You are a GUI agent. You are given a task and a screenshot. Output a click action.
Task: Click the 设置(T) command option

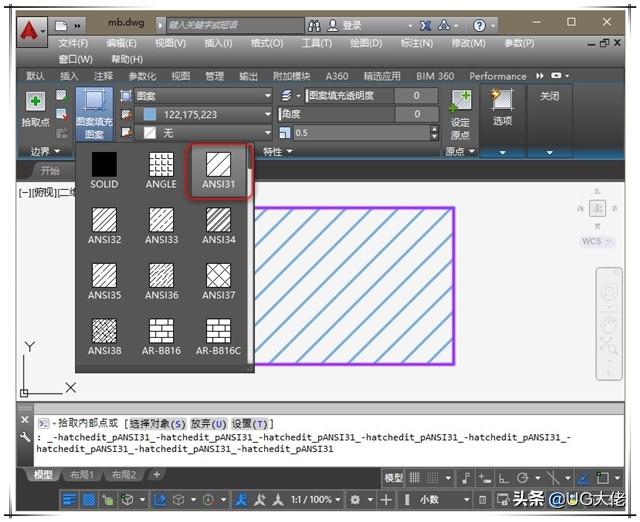(249, 424)
